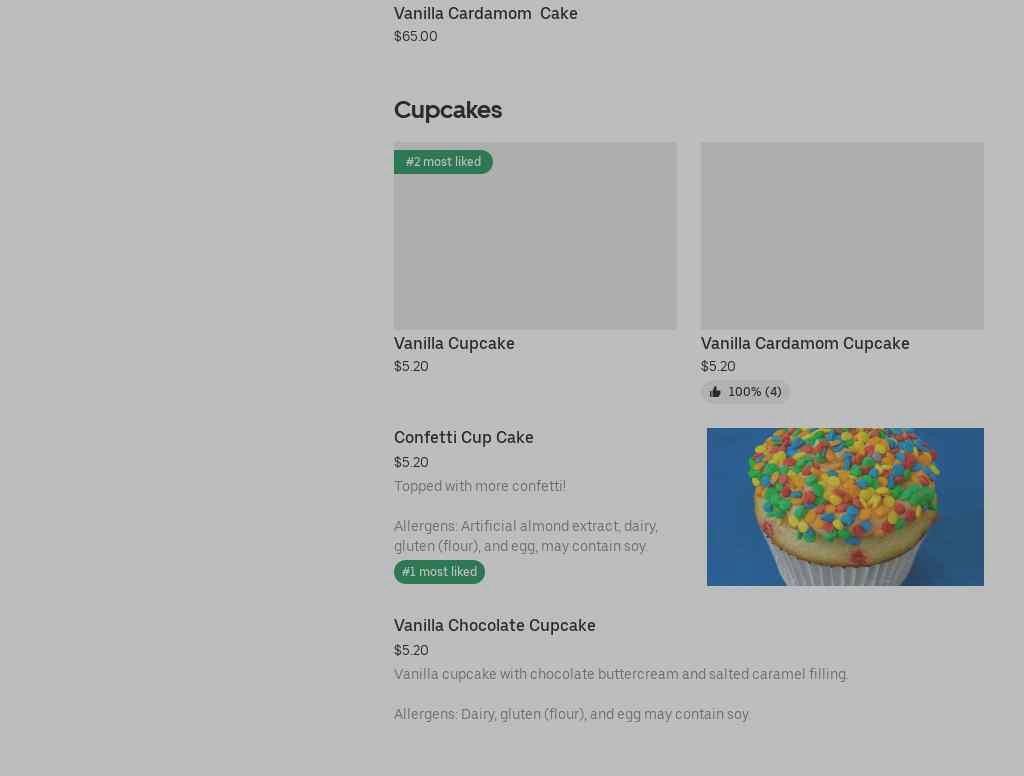Click the Confetti Cup Cake allergens text
1024x776 pixels.
click(525, 536)
